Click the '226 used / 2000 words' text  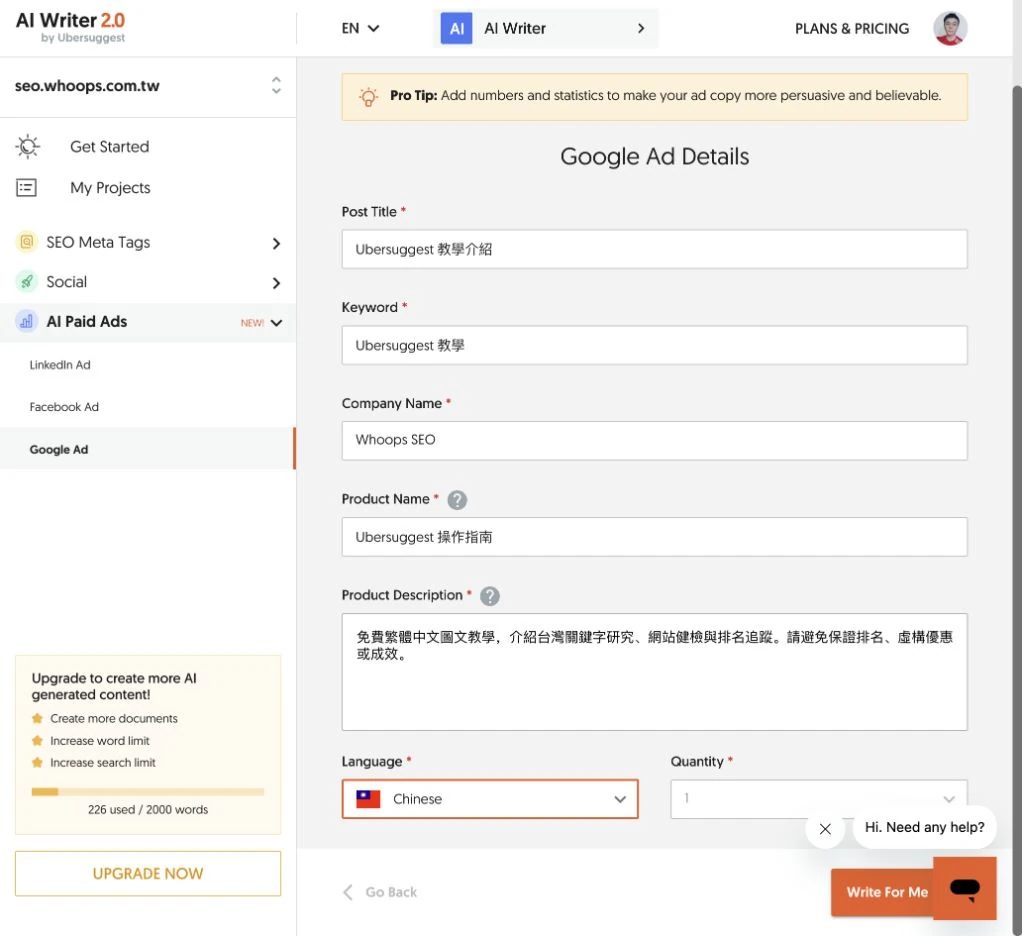pyautogui.click(x=148, y=810)
